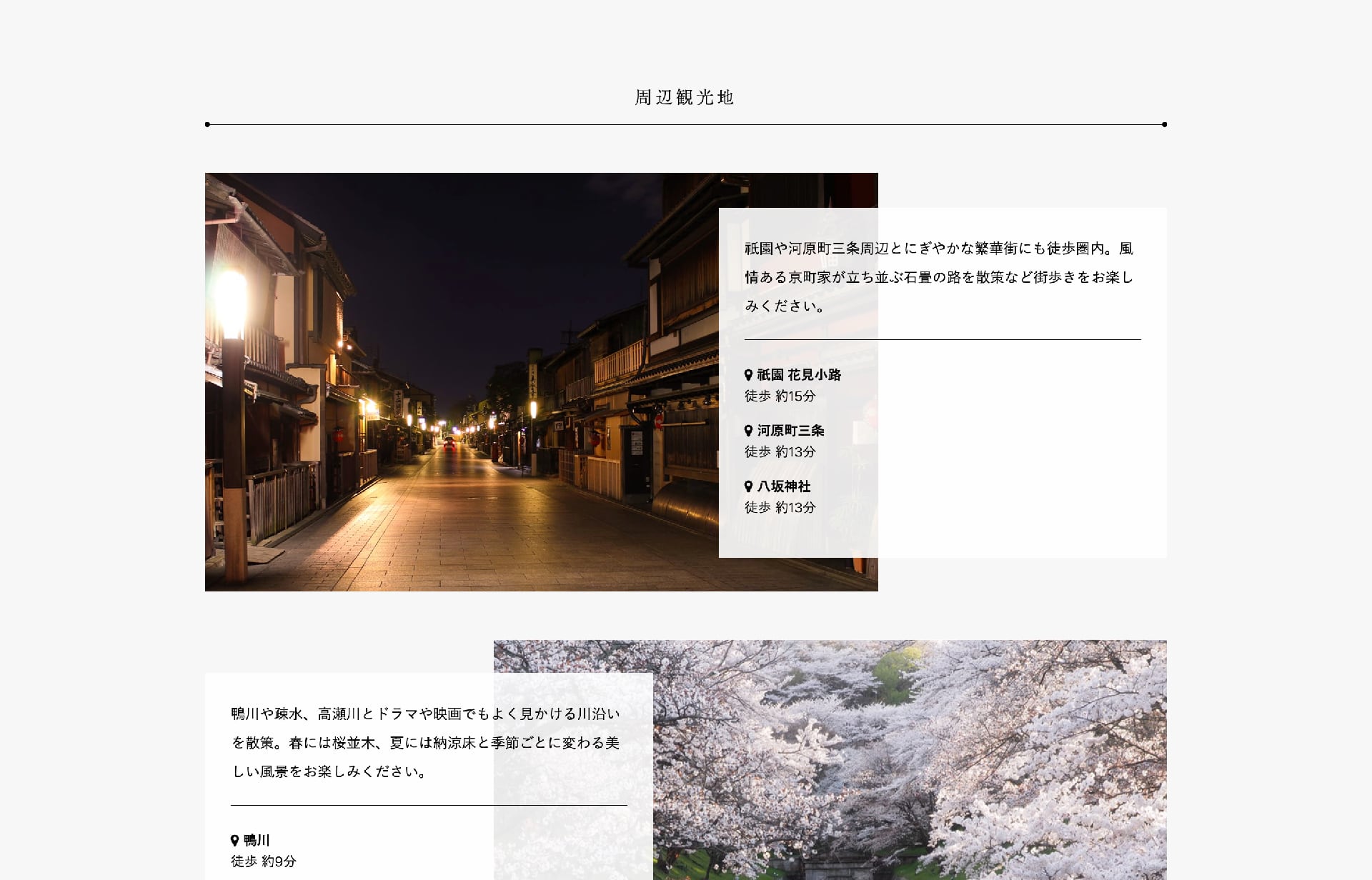The width and height of the screenshot is (1372, 880).
Task: Click the divider line above 祇園 花見小路
Action: point(943,339)
